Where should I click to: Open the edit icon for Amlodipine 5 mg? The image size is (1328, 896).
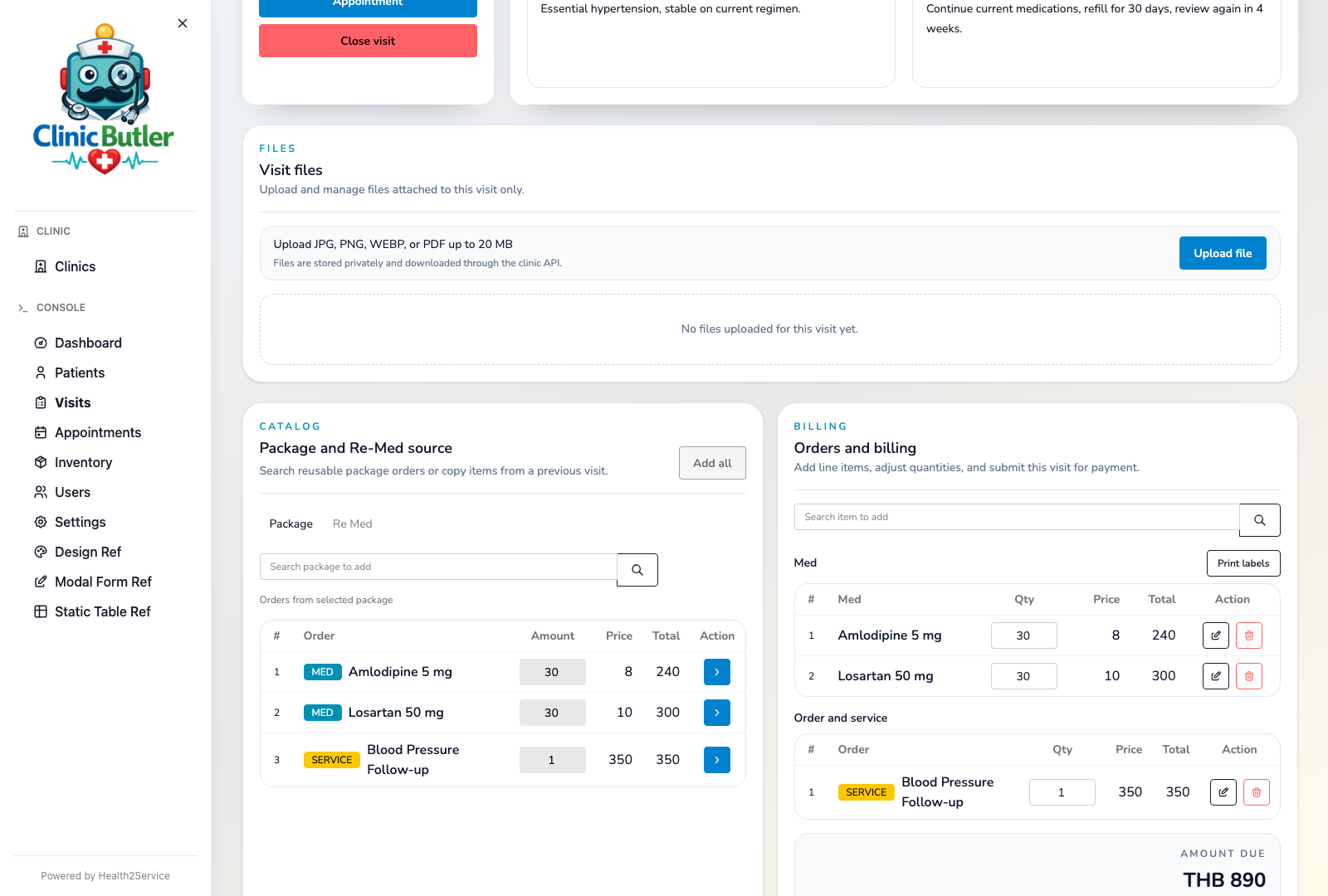(1215, 635)
